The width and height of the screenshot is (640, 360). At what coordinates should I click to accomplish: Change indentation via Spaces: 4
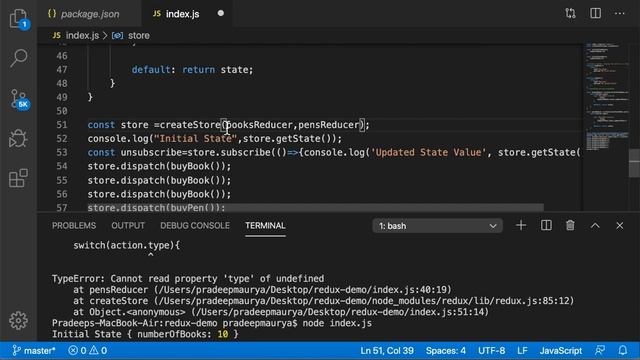446,350
